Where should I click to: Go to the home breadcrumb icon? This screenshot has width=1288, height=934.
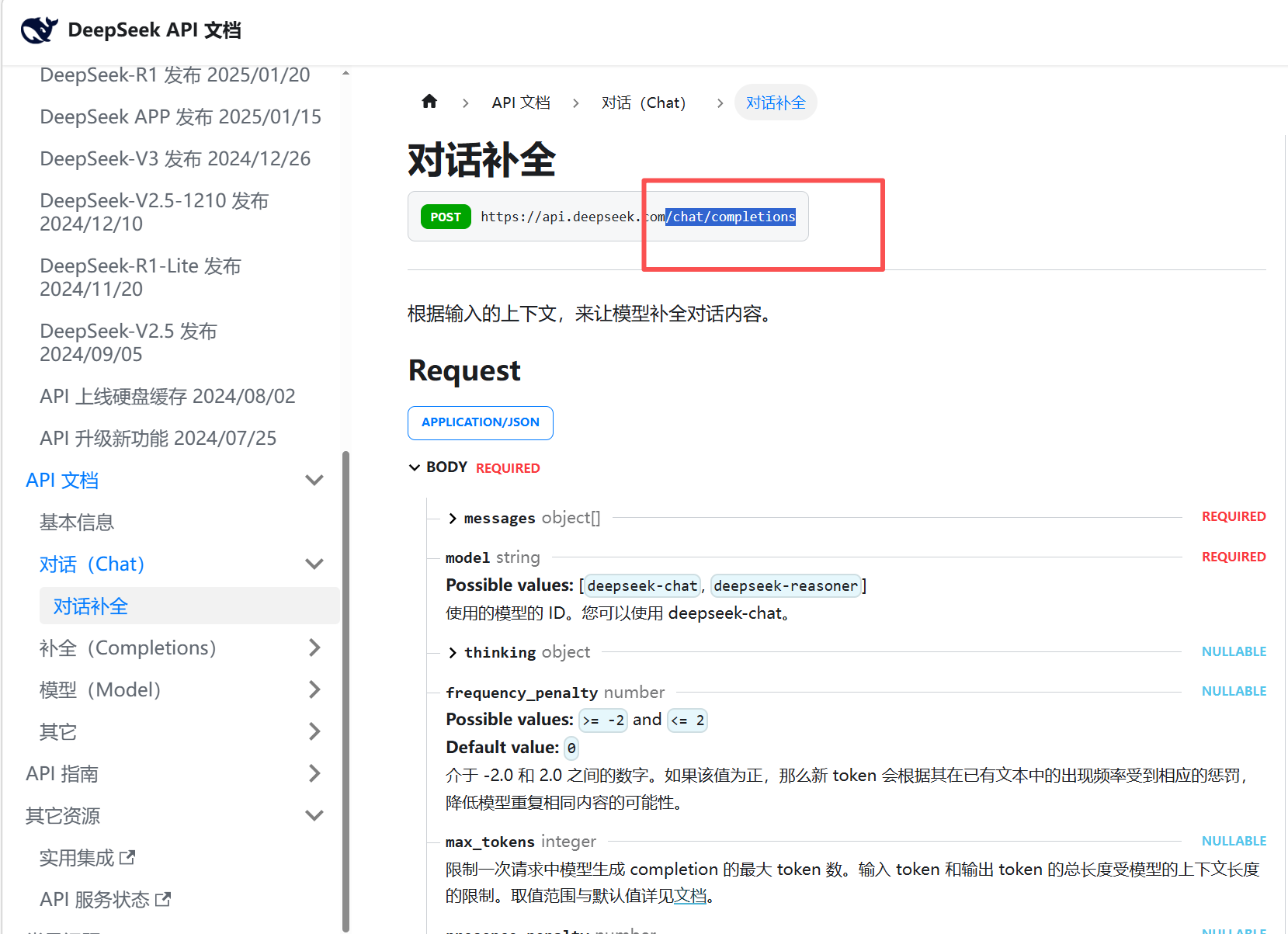[429, 102]
